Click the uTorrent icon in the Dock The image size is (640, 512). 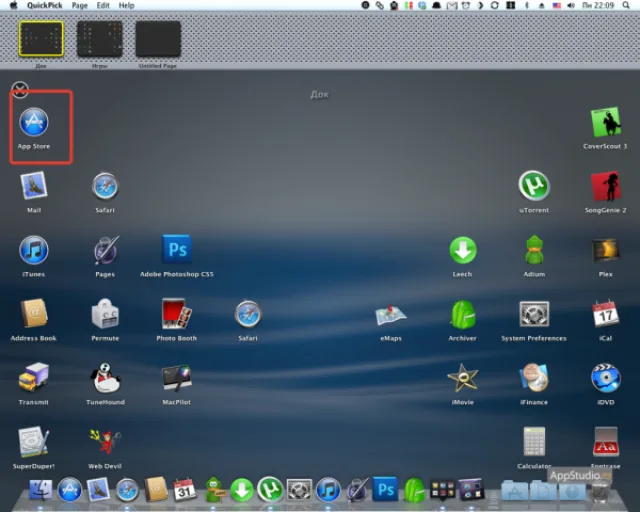[x=270, y=489]
